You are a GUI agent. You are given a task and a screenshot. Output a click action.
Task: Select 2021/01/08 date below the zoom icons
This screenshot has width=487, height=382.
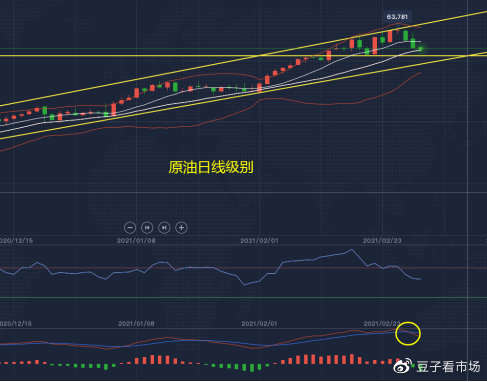[x=136, y=241]
